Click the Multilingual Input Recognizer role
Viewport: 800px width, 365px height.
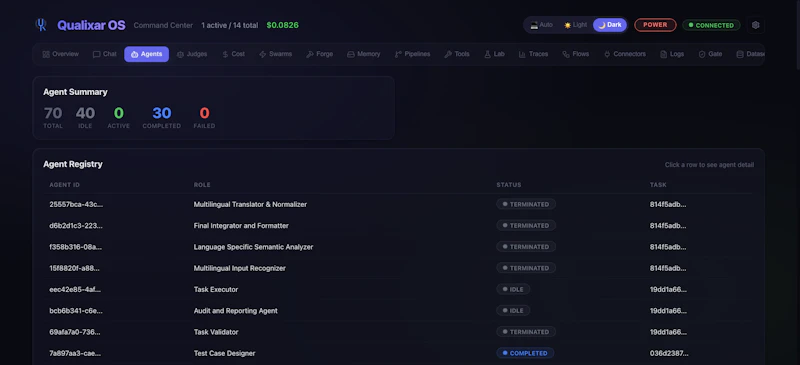pyautogui.click(x=239, y=268)
